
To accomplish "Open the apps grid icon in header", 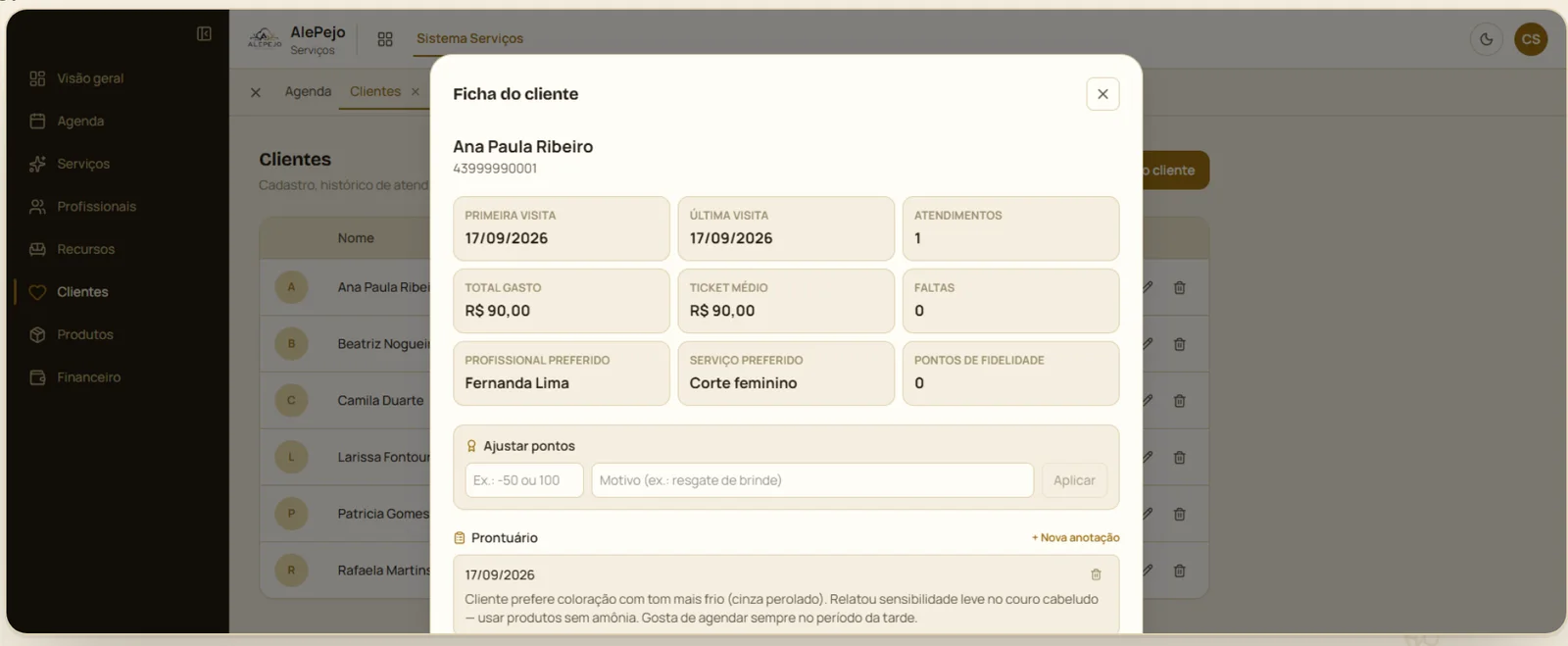I will point(385,39).
